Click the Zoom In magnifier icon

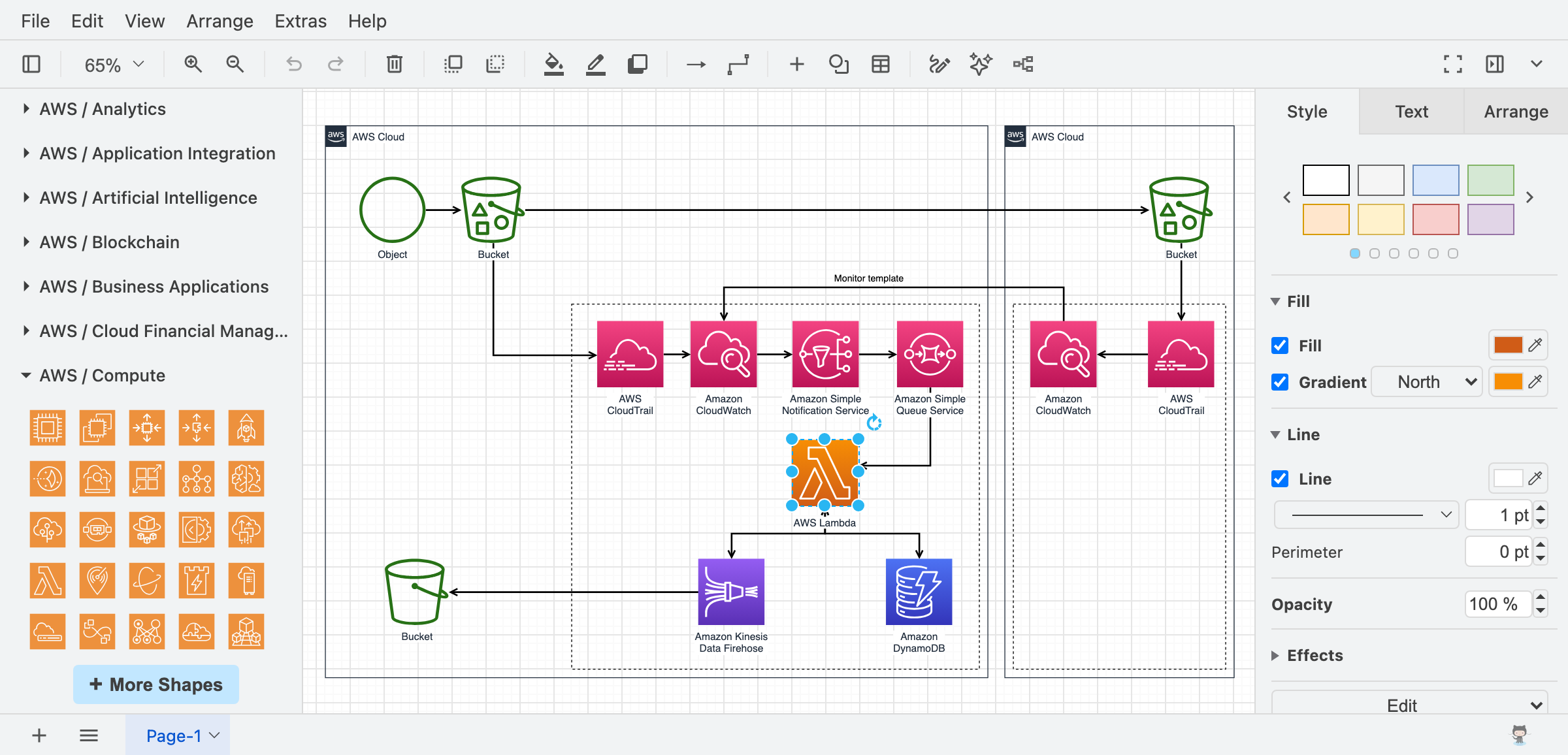point(193,64)
